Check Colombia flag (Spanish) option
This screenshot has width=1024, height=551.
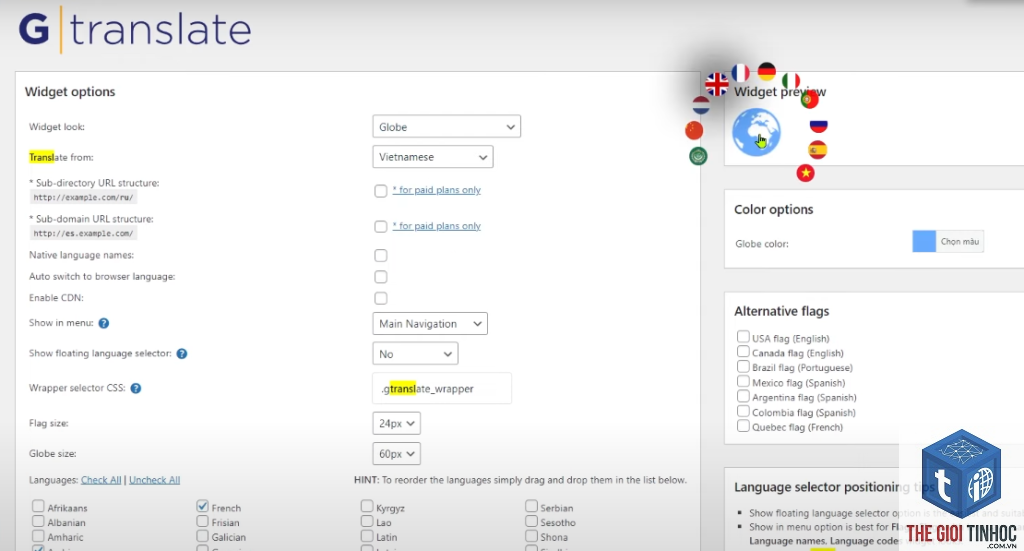coord(743,411)
